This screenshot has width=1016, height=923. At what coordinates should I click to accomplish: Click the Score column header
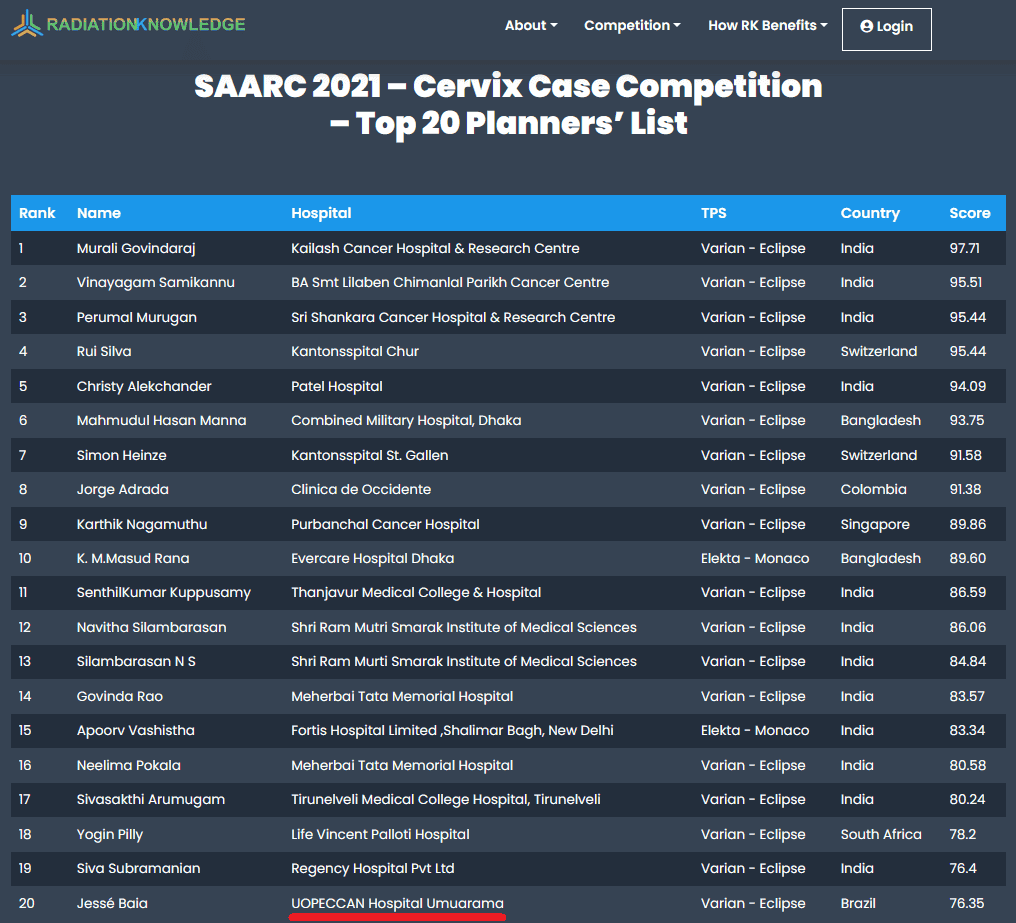click(x=969, y=213)
